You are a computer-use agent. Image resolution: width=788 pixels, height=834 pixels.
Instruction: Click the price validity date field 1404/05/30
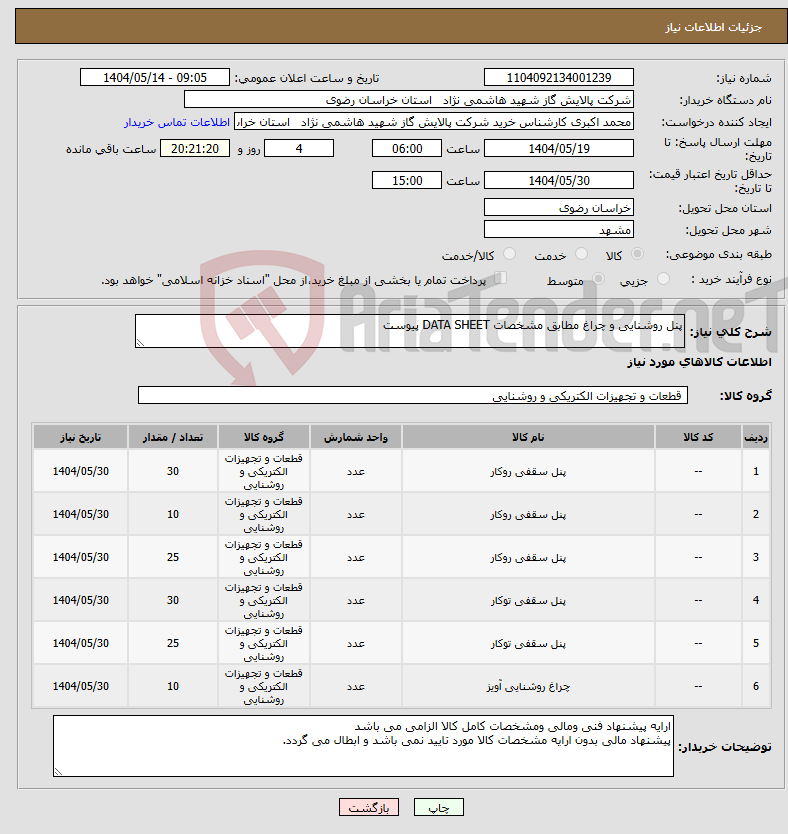[559, 181]
